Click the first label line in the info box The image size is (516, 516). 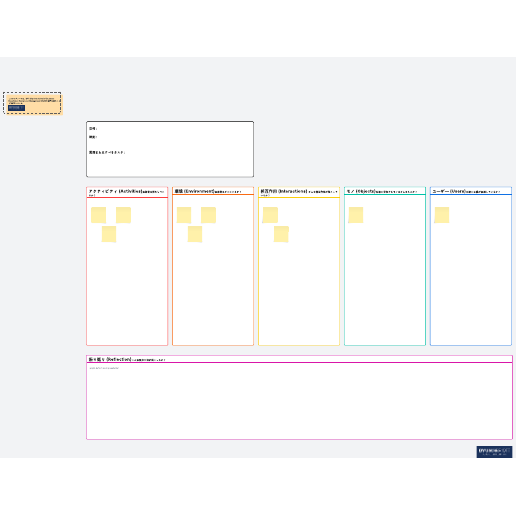click(93, 128)
